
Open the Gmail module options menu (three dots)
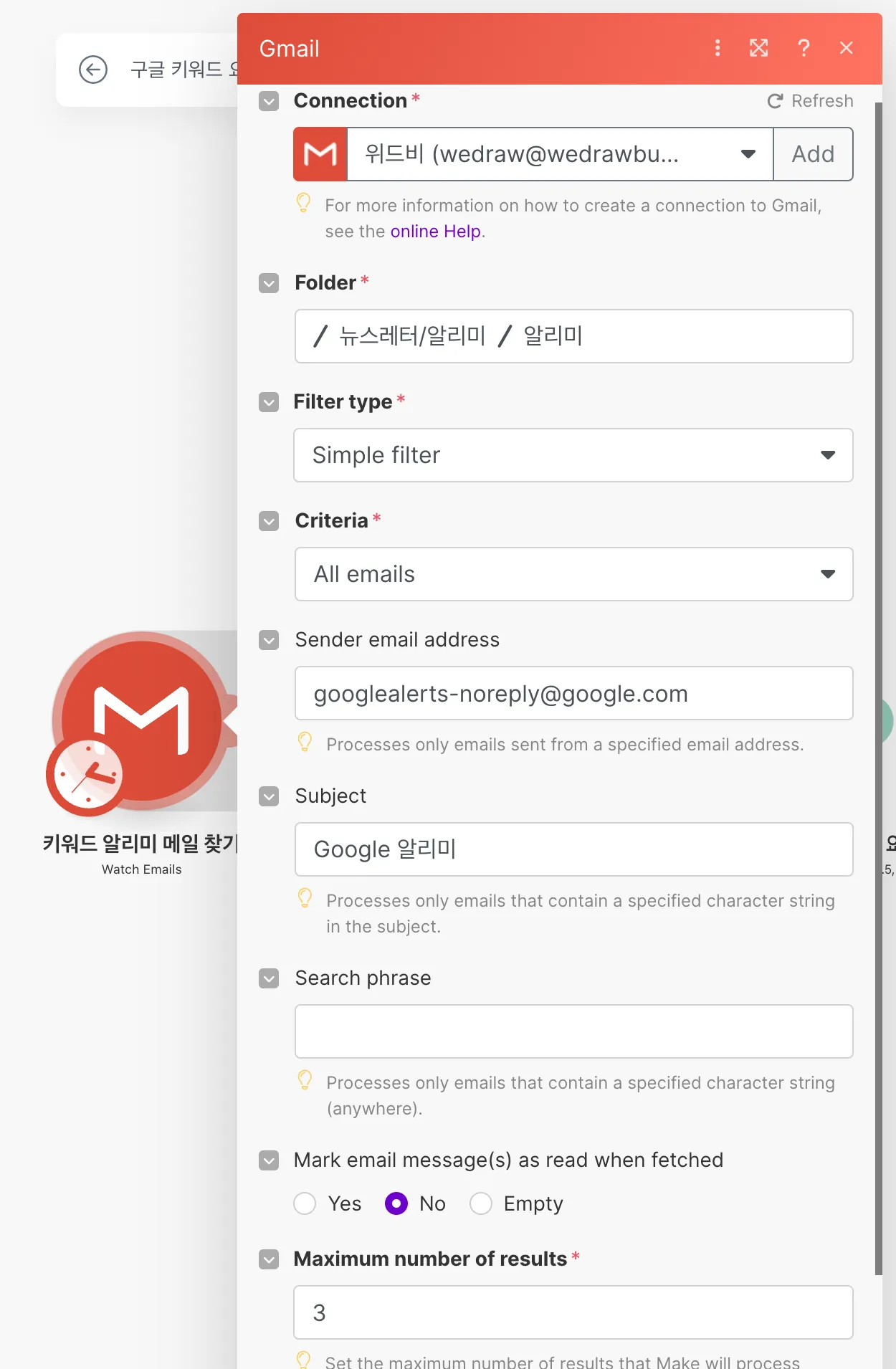[718, 48]
